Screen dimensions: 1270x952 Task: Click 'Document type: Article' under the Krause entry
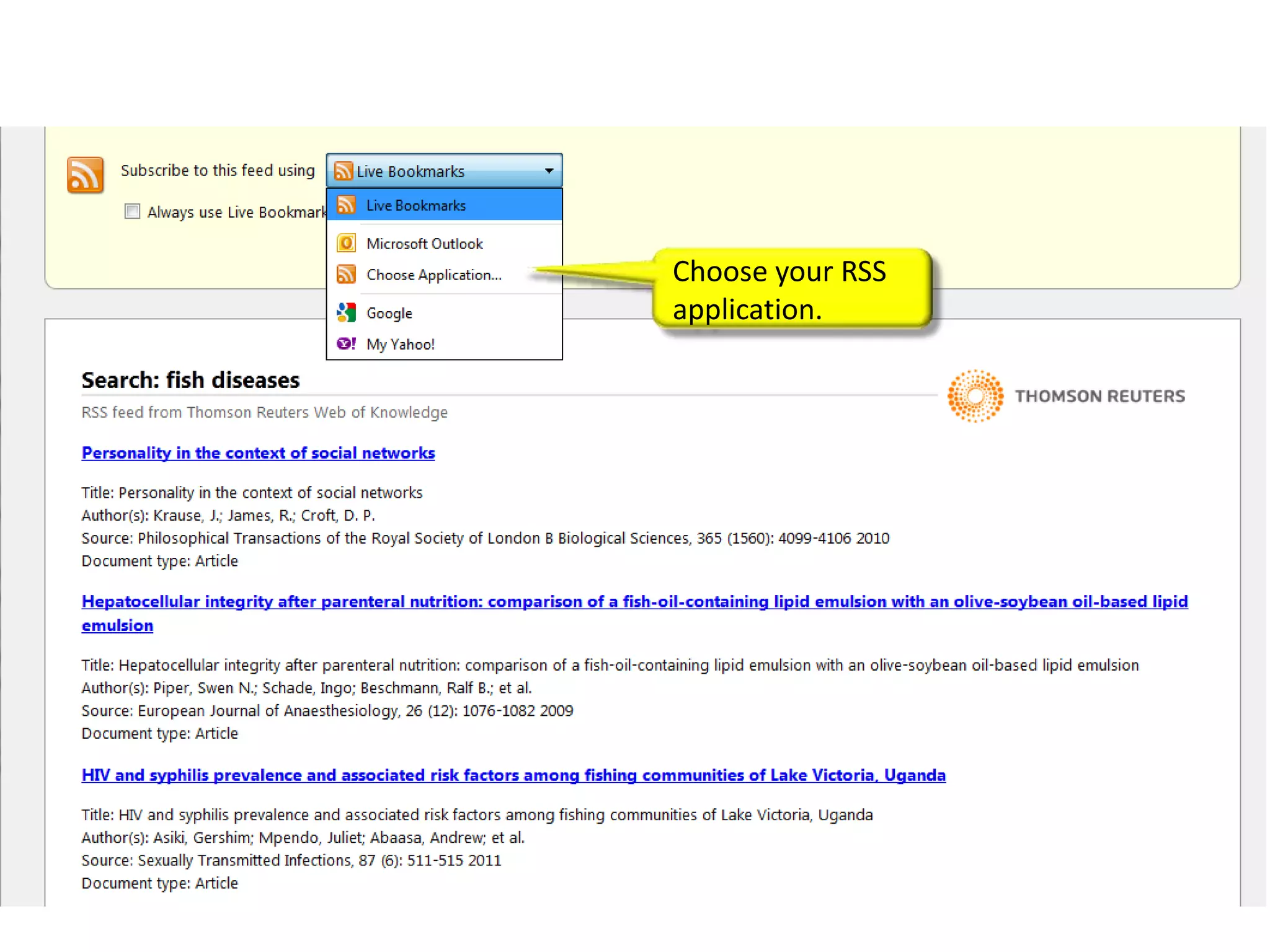(x=159, y=561)
